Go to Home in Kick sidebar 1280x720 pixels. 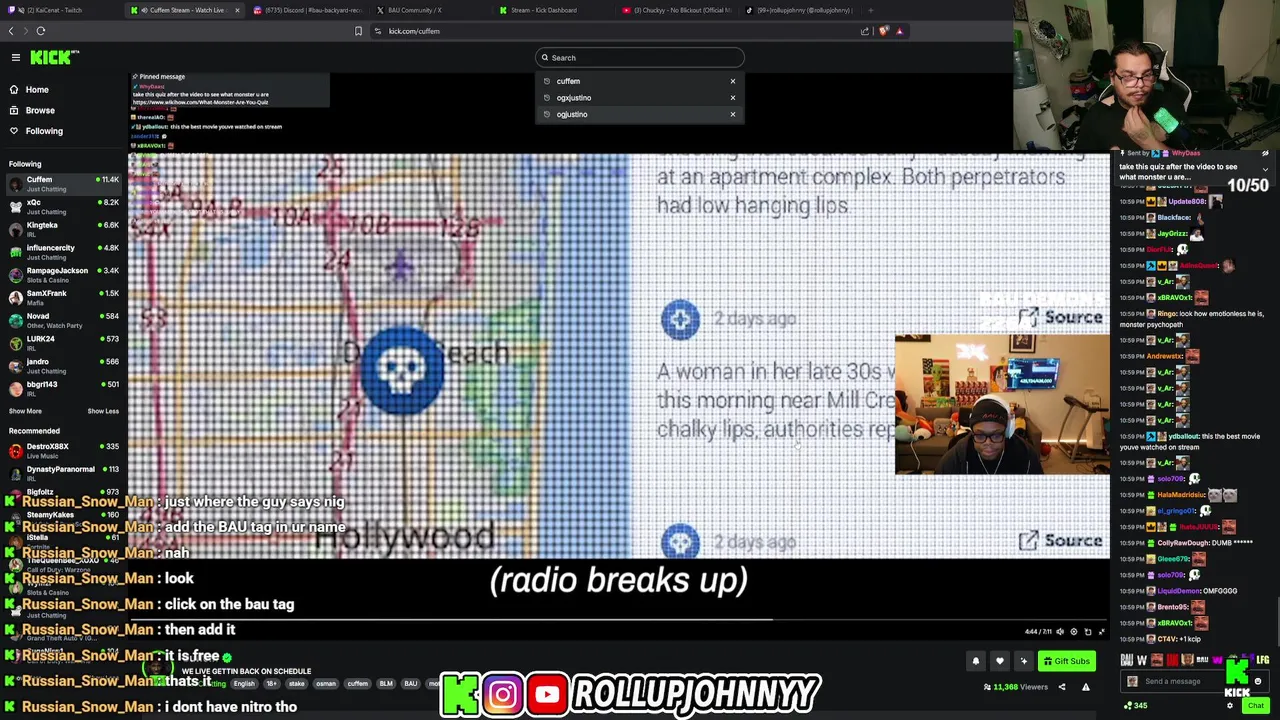(x=37, y=90)
